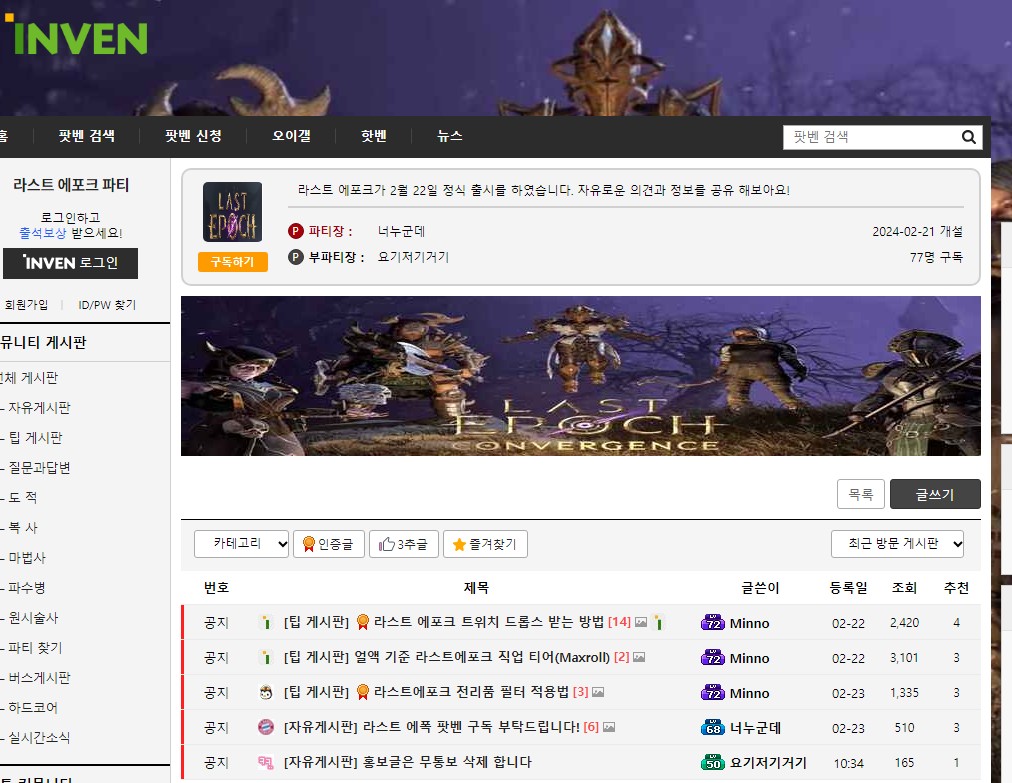Image resolution: width=1012 pixels, height=783 pixels.
Task: Open 팟벤 신청 in the nav bar
Action: 193,136
